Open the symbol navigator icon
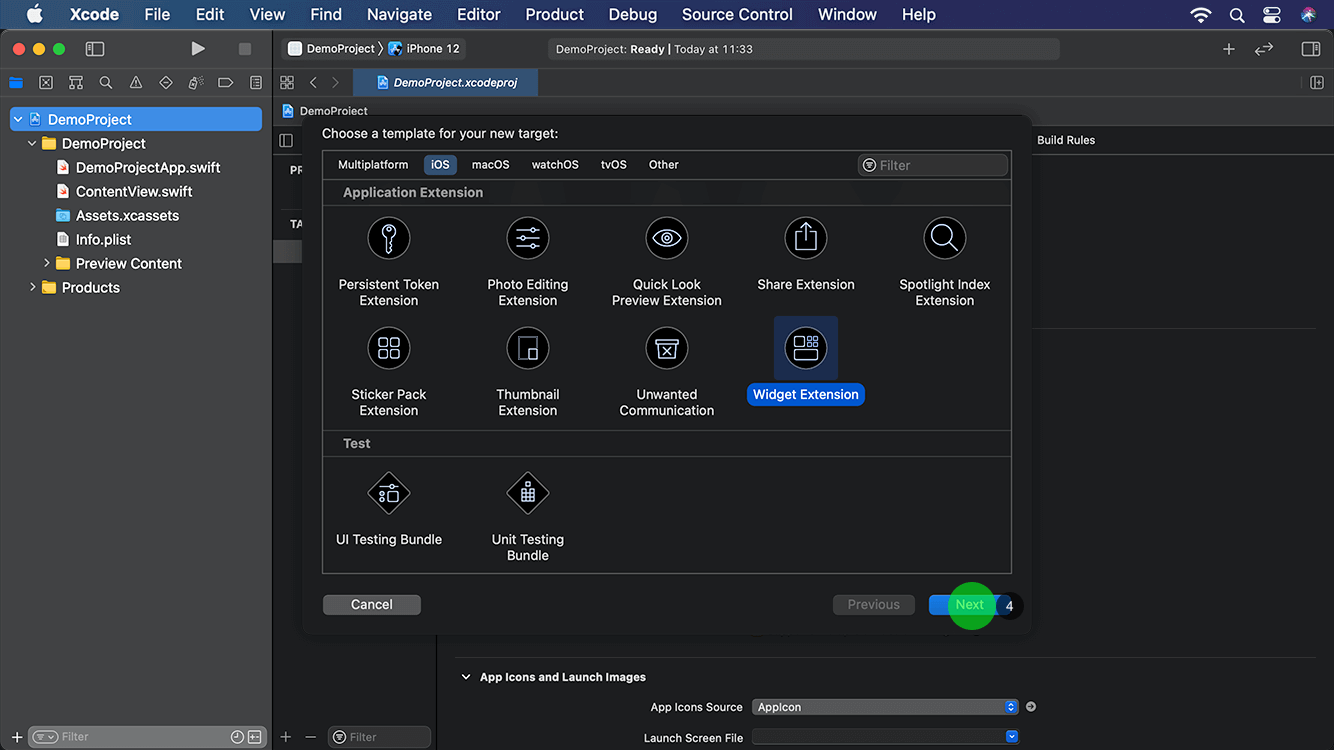This screenshot has height=750, width=1334. click(76, 83)
